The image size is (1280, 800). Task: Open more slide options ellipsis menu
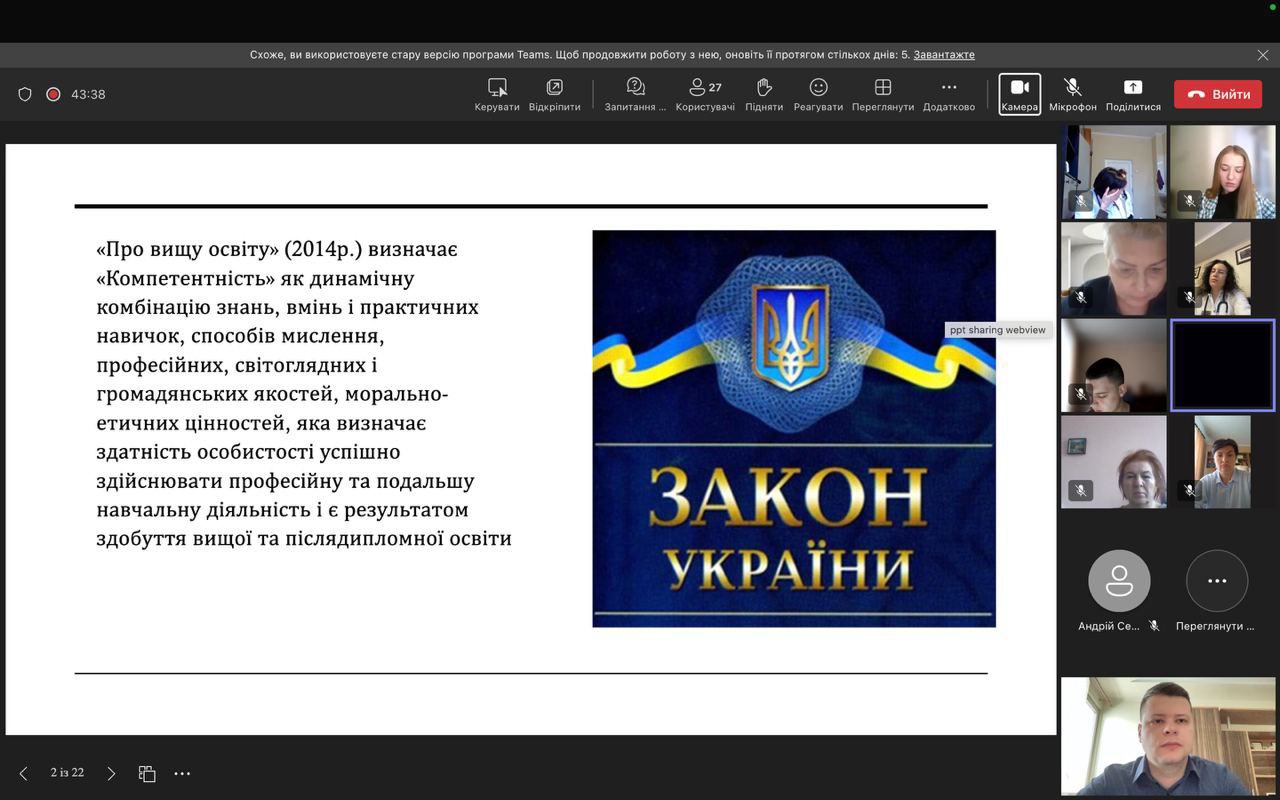click(182, 773)
